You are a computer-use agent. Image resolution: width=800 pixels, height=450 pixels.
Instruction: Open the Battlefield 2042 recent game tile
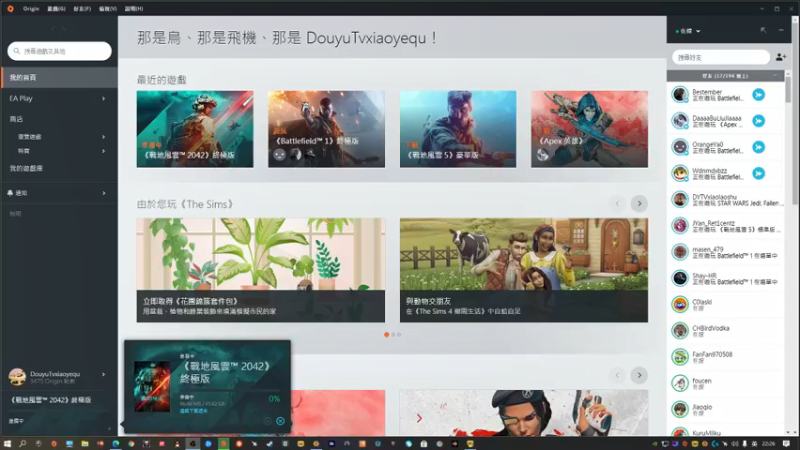click(x=195, y=129)
